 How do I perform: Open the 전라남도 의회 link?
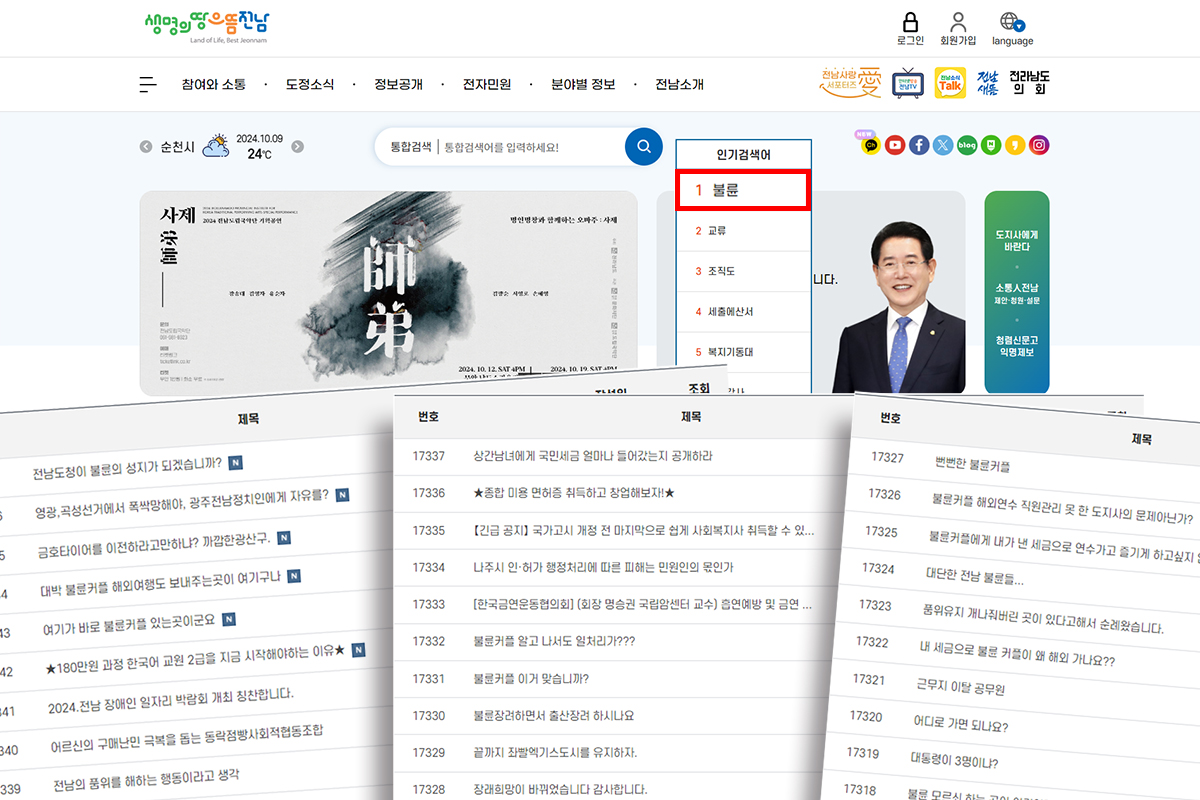1029,83
